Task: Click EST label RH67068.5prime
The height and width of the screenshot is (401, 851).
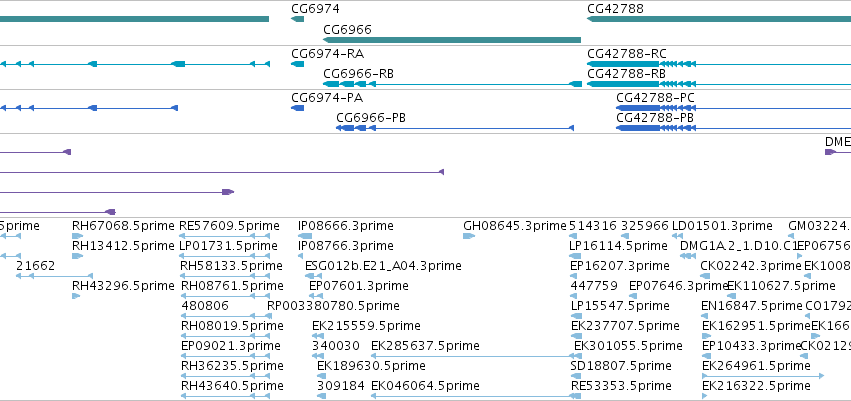Action: pyautogui.click(x=123, y=226)
